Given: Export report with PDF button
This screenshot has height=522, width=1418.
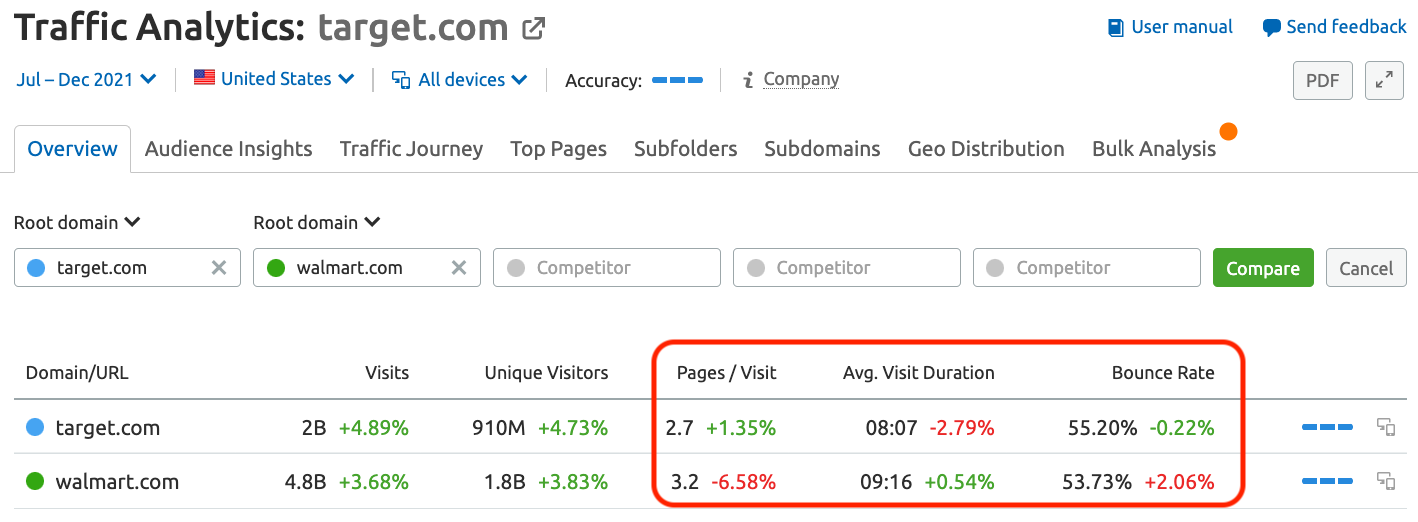Looking at the screenshot, I should (1323, 81).
